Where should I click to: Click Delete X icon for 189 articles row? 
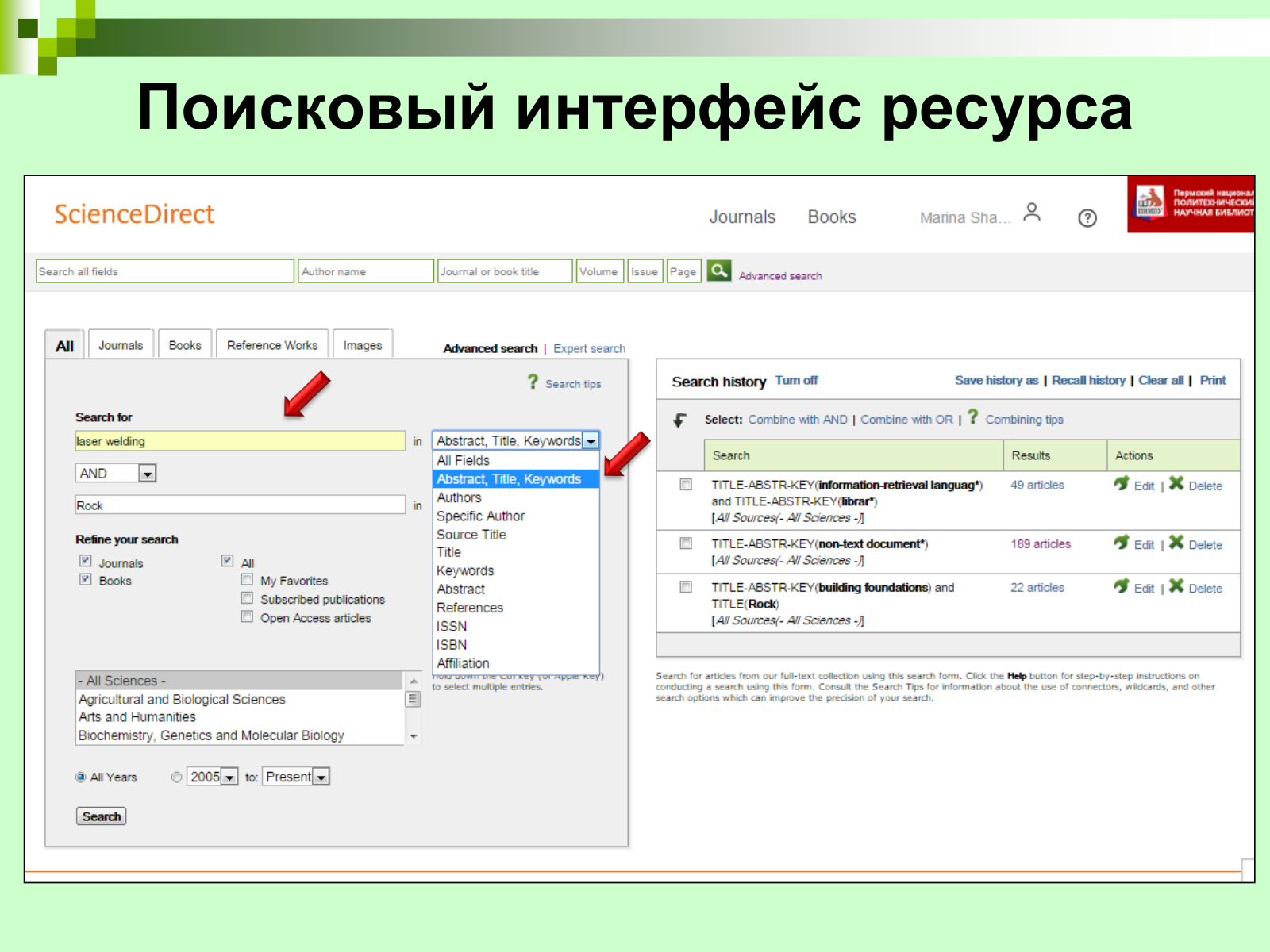click(1176, 542)
